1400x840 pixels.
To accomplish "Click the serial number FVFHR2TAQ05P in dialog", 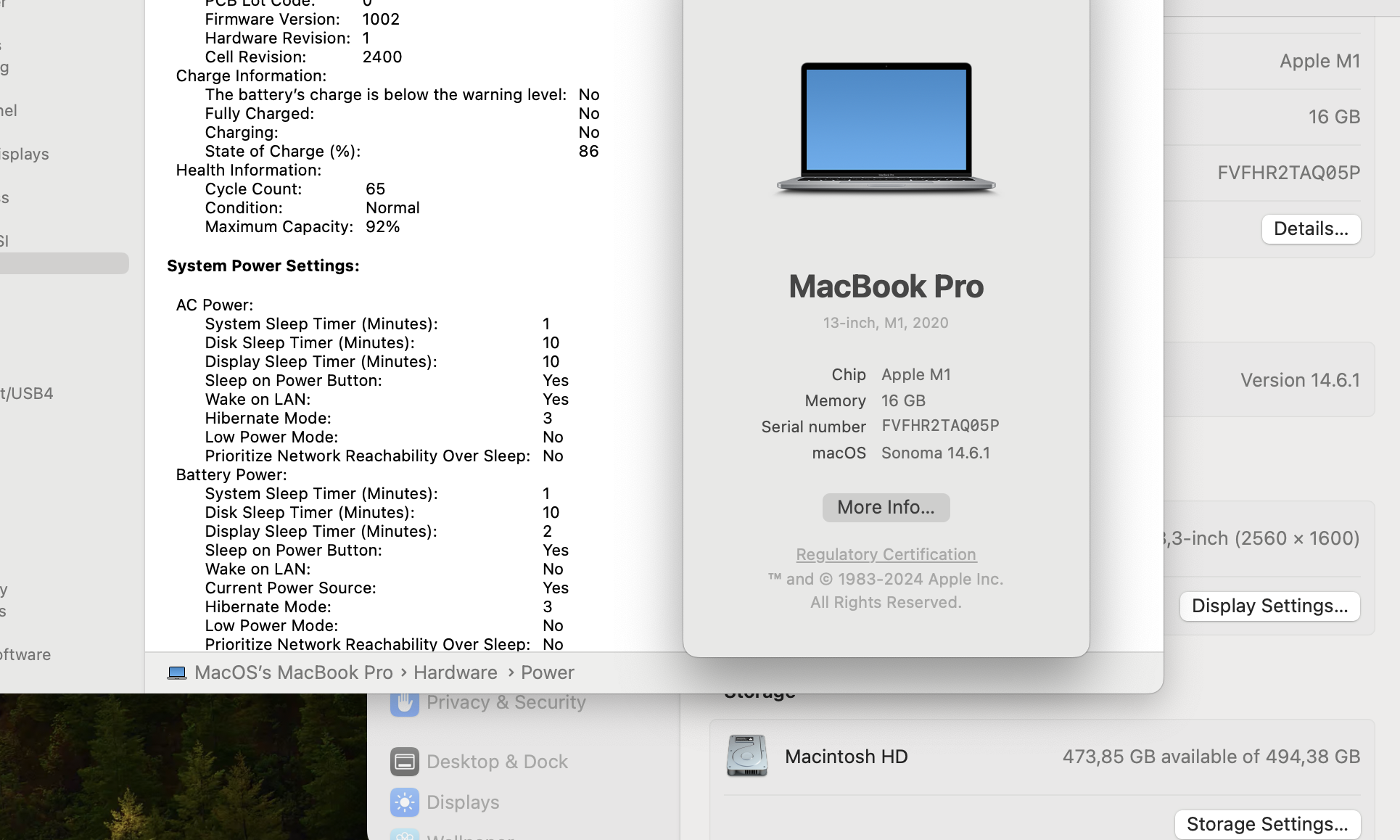I will pos(940,426).
